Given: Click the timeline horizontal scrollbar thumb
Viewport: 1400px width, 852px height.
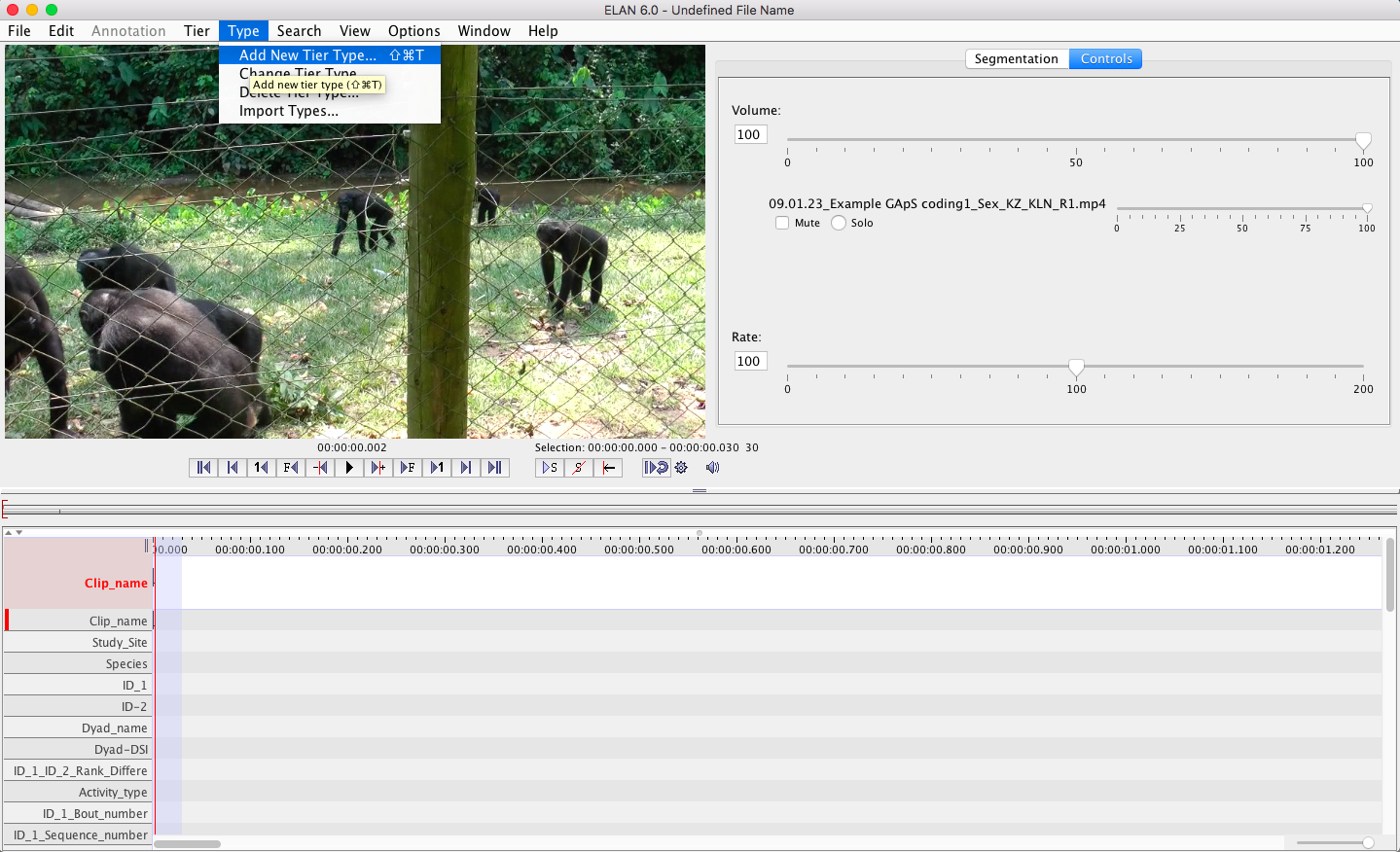Looking at the screenshot, I should pyautogui.click(x=188, y=844).
